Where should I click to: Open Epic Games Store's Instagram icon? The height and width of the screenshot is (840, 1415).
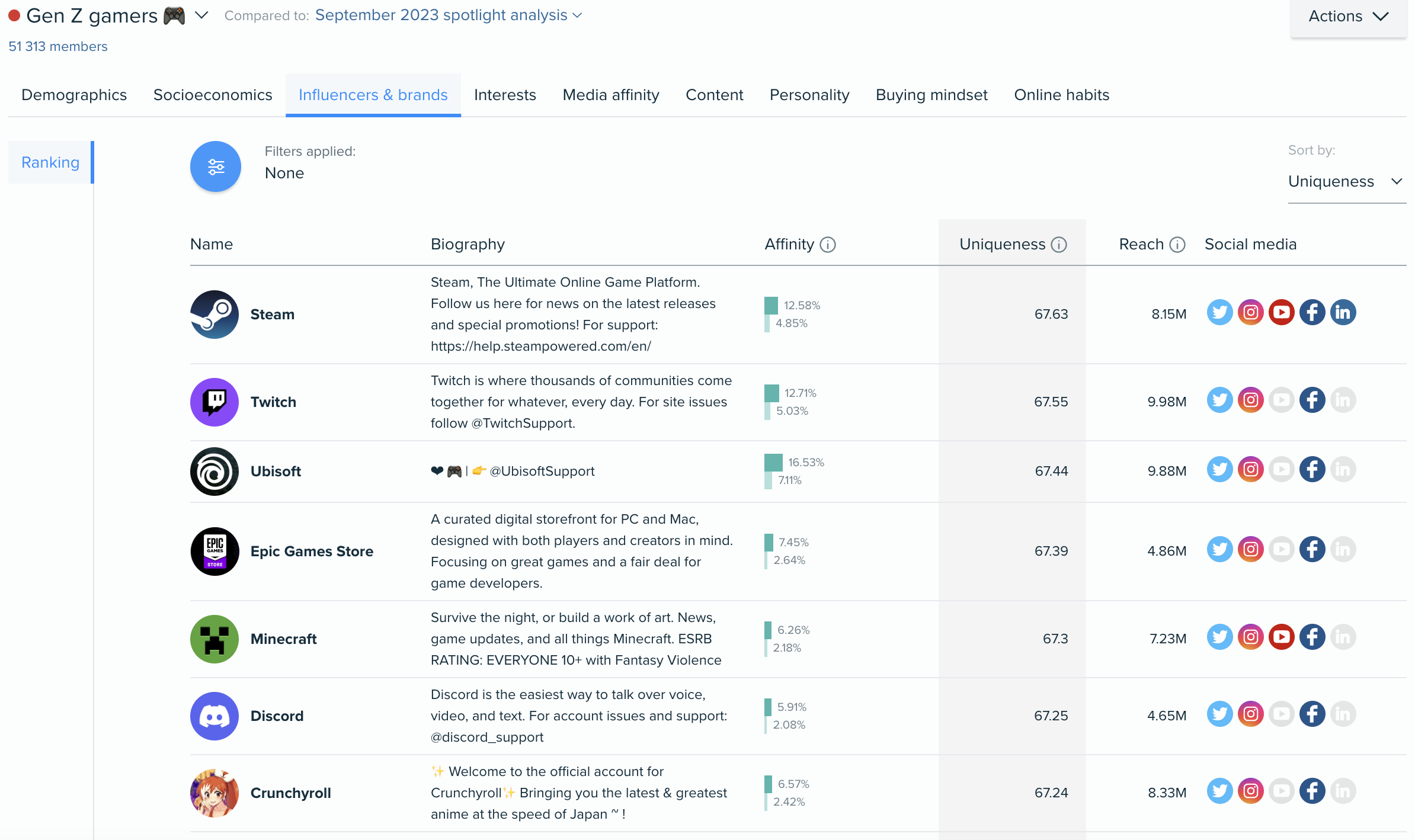pyautogui.click(x=1251, y=549)
